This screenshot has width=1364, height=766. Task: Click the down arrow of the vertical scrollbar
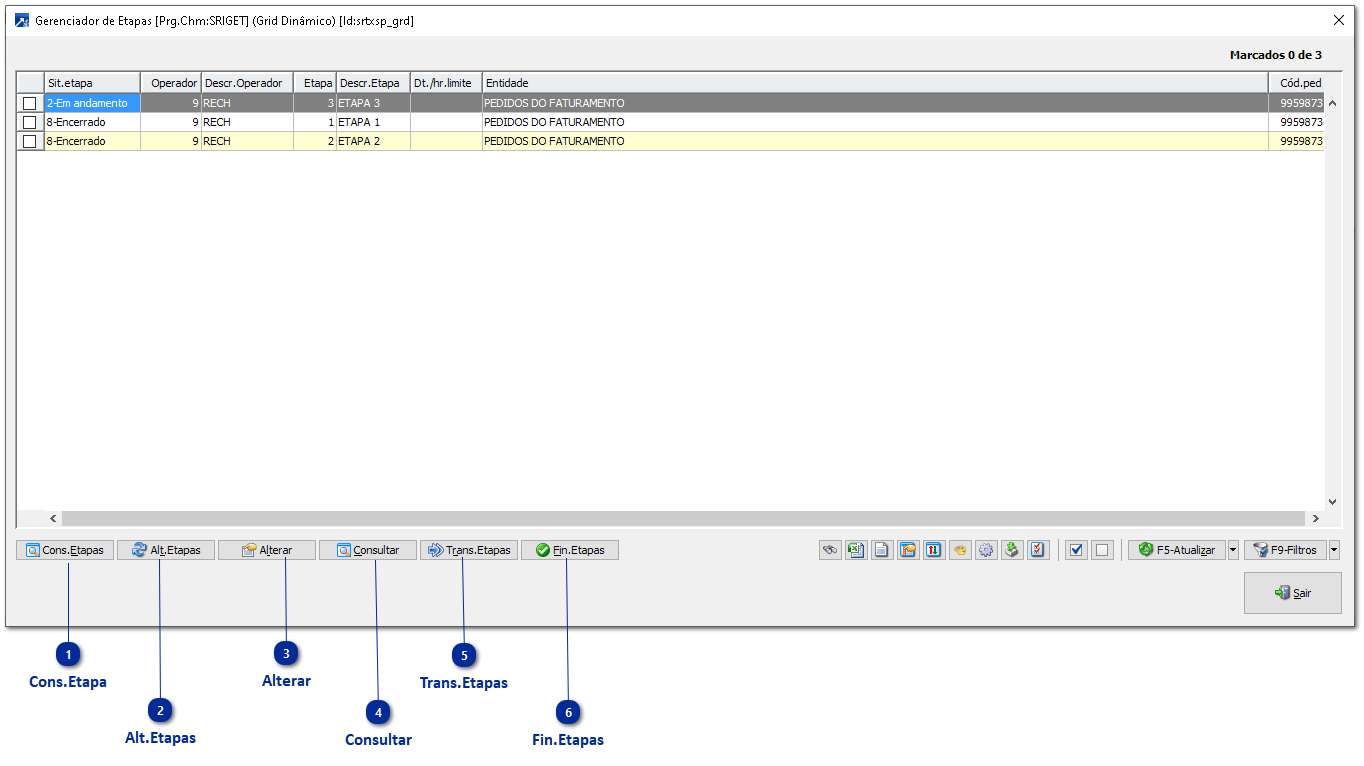(x=1332, y=502)
